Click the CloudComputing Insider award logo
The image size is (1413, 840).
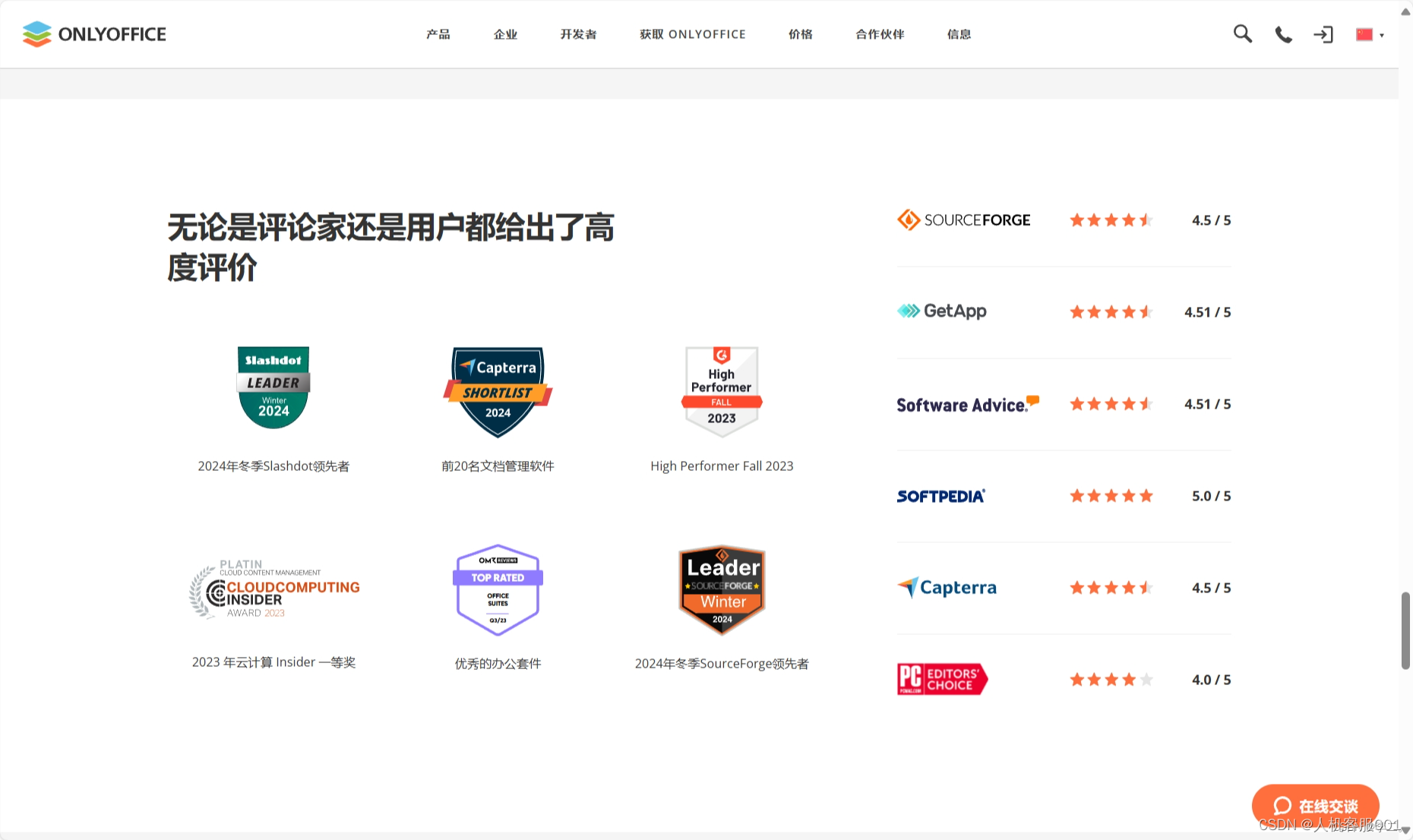(273, 589)
